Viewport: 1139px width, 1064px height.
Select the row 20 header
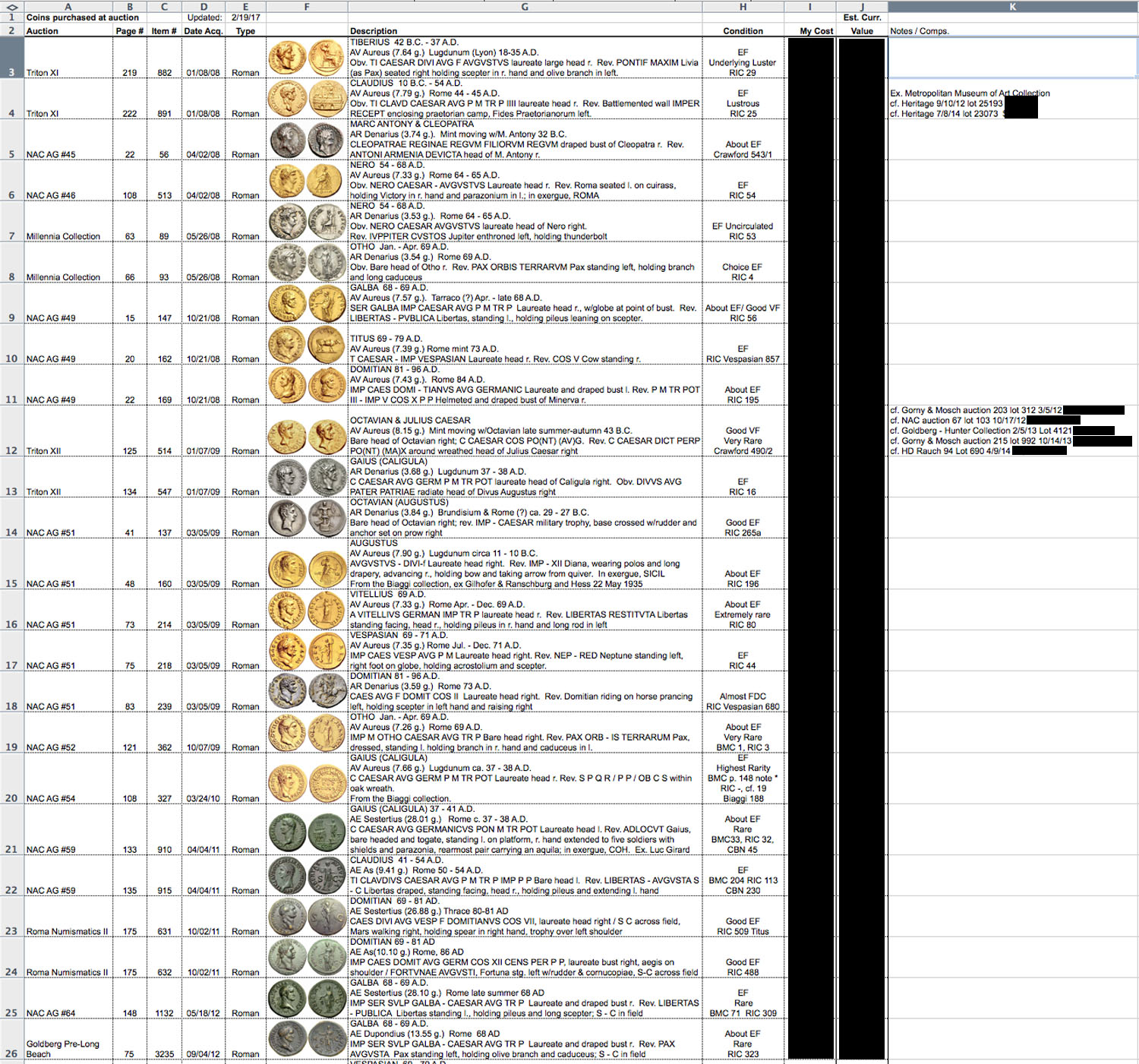(11, 797)
